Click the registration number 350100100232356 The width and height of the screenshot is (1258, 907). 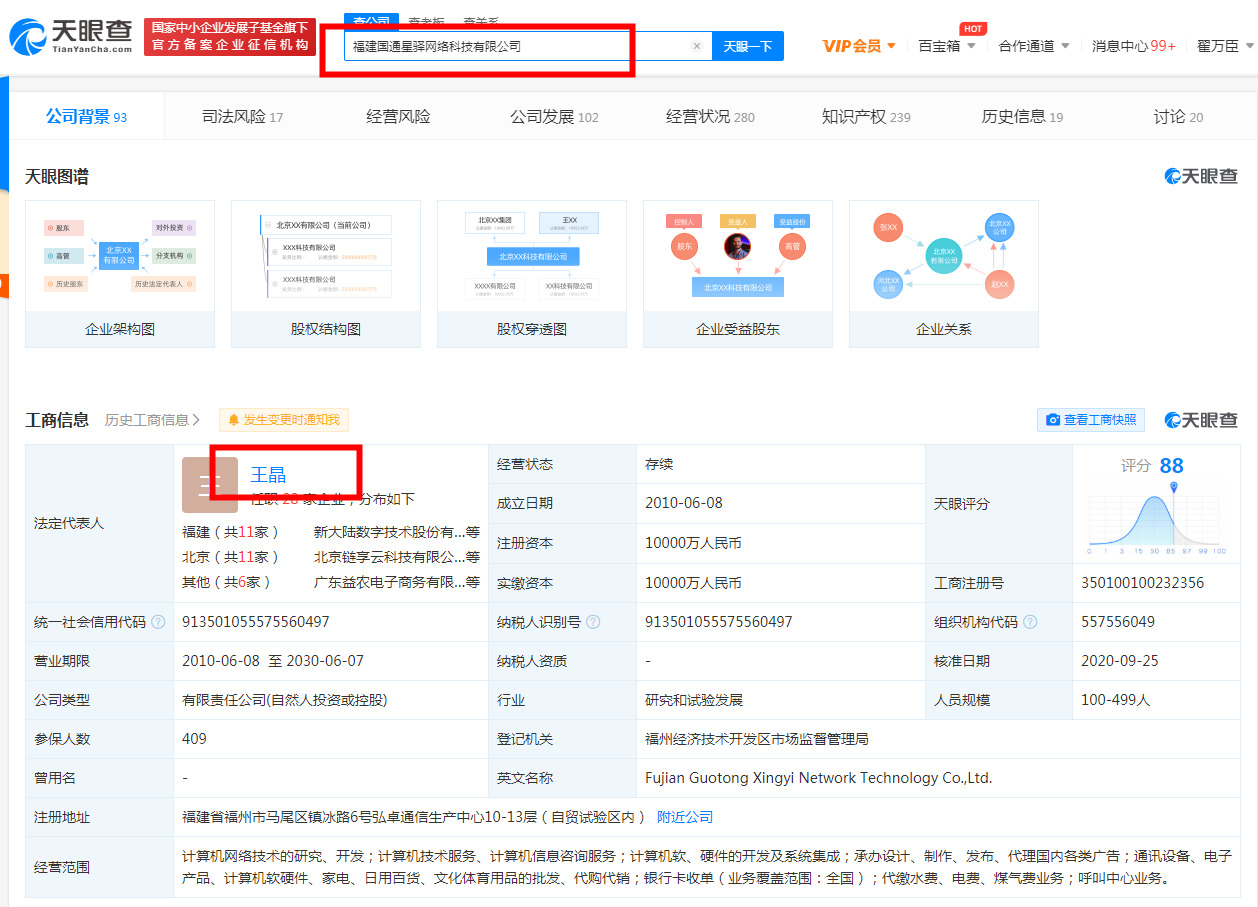(1143, 583)
